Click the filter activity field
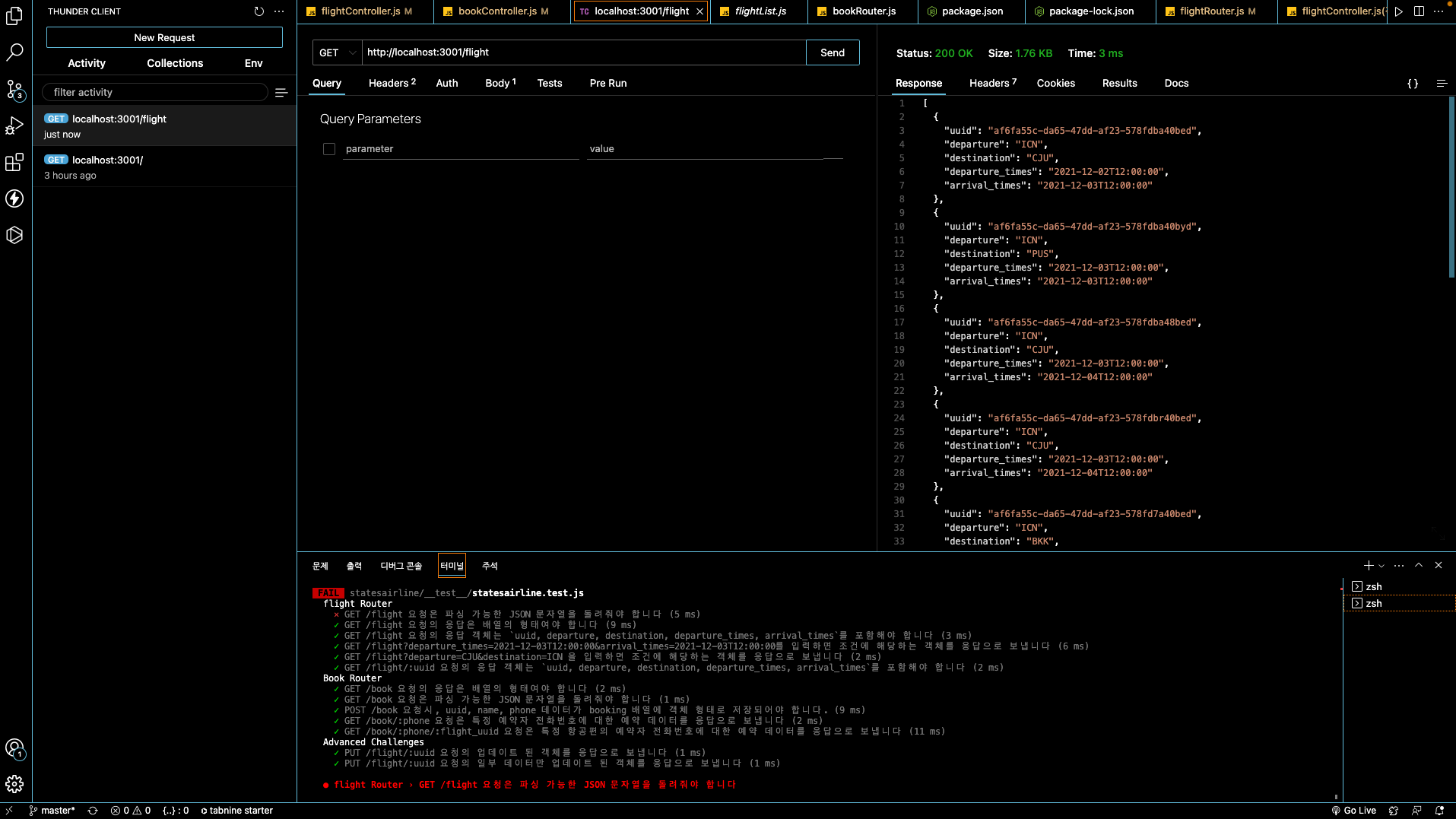 [x=155, y=92]
